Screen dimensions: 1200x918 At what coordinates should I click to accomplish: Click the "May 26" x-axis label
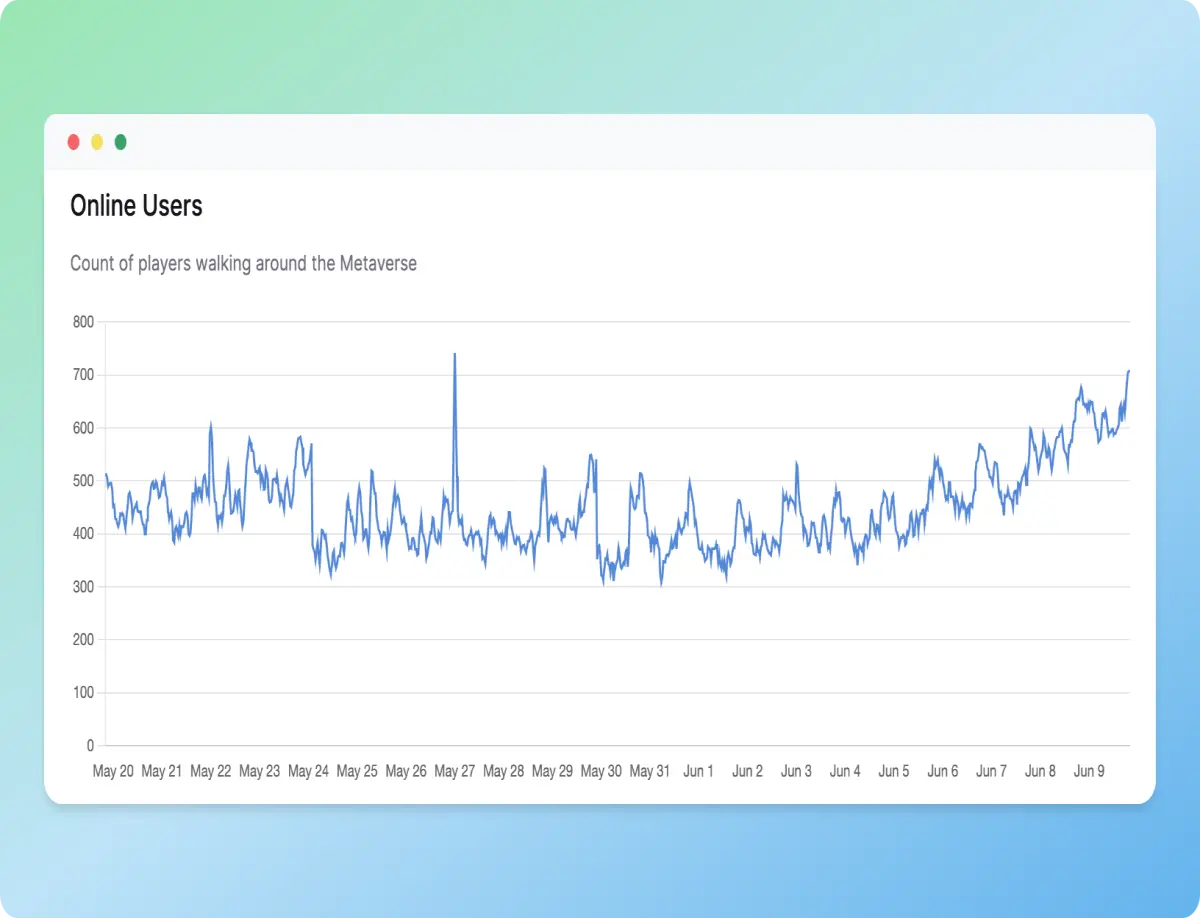point(406,772)
